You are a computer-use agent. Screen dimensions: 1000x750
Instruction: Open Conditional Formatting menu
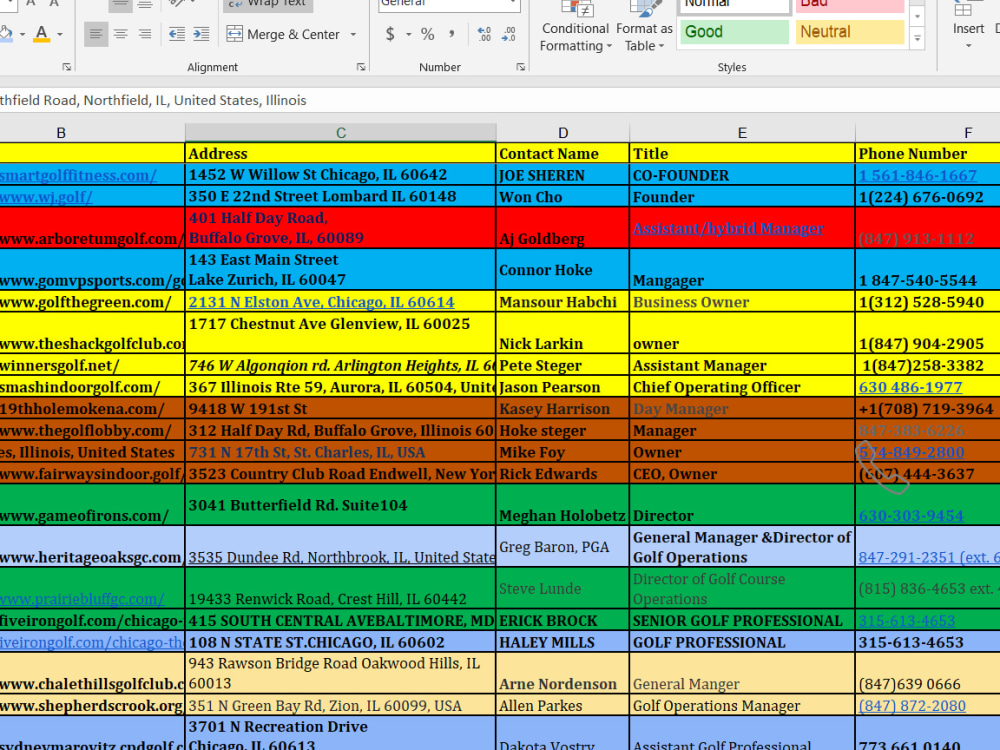(575, 27)
